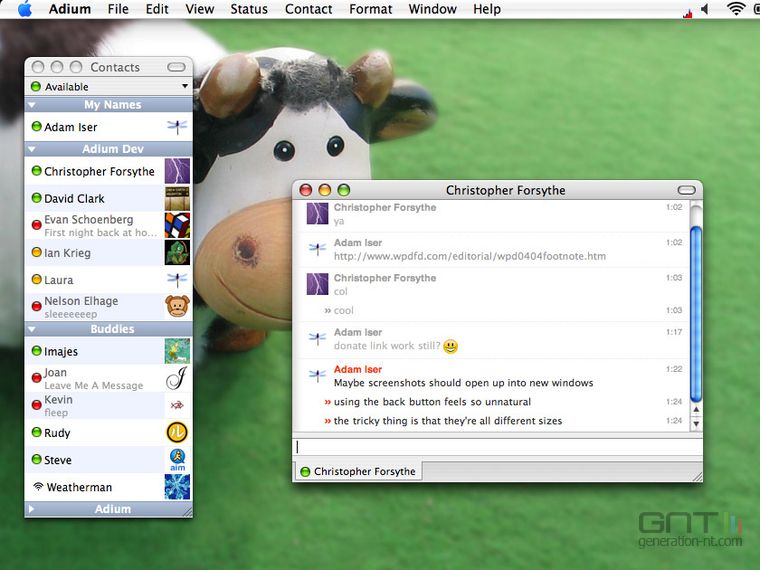760x570 pixels.
Task: Click the message text input field
Action: point(497,447)
